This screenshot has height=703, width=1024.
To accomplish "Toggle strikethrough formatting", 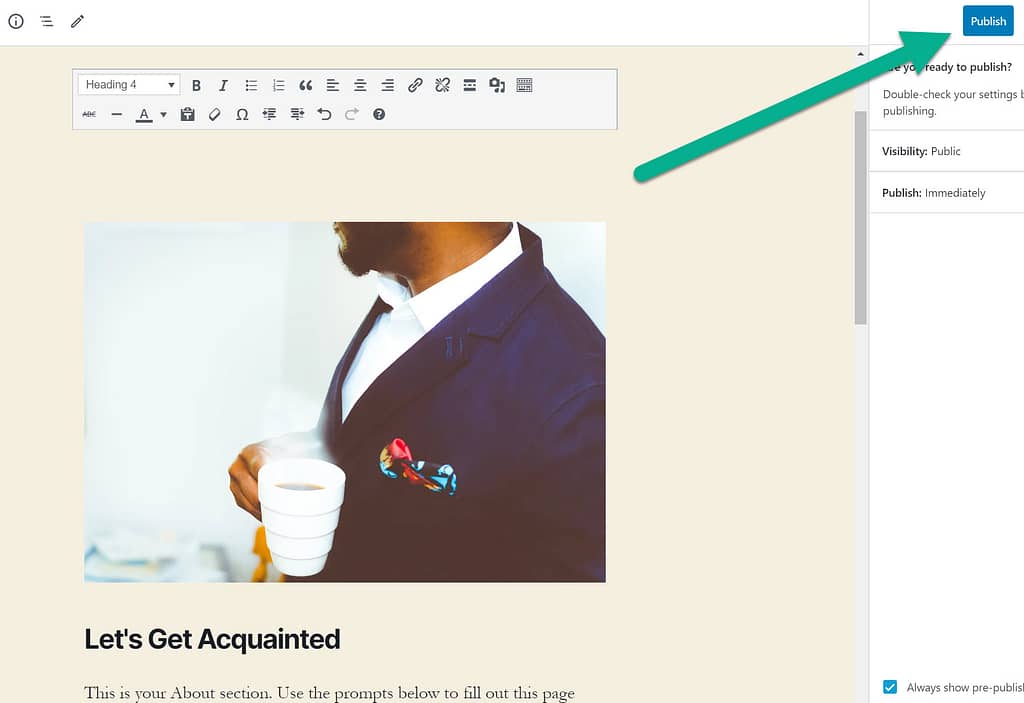I will tap(89, 115).
